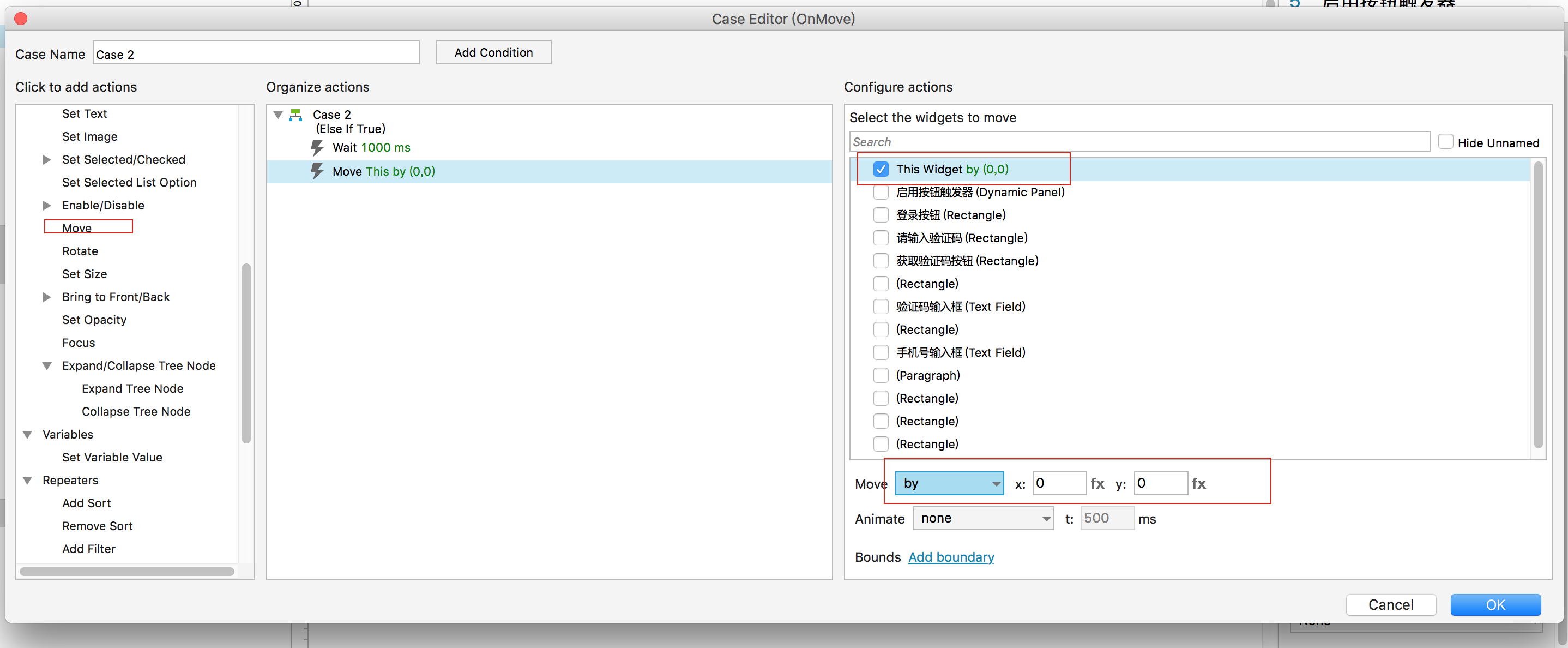Collapse the Expand/Collapse Tree Node group
The width and height of the screenshot is (1568, 648).
(47, 366)
